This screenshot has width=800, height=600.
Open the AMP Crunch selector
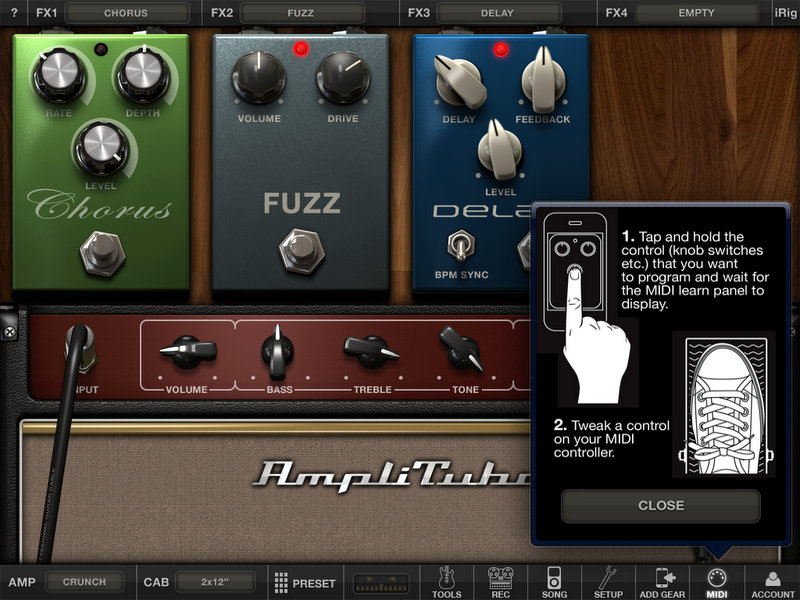pos(84,582)
